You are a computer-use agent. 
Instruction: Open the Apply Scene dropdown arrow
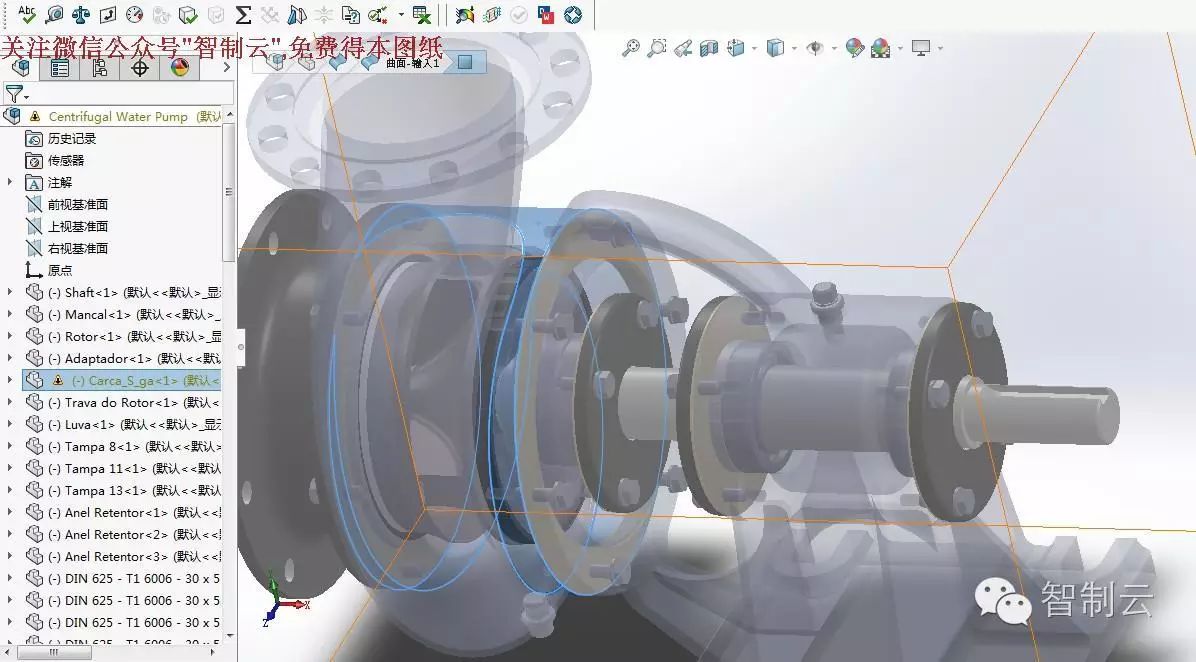(x=900, y=49)
